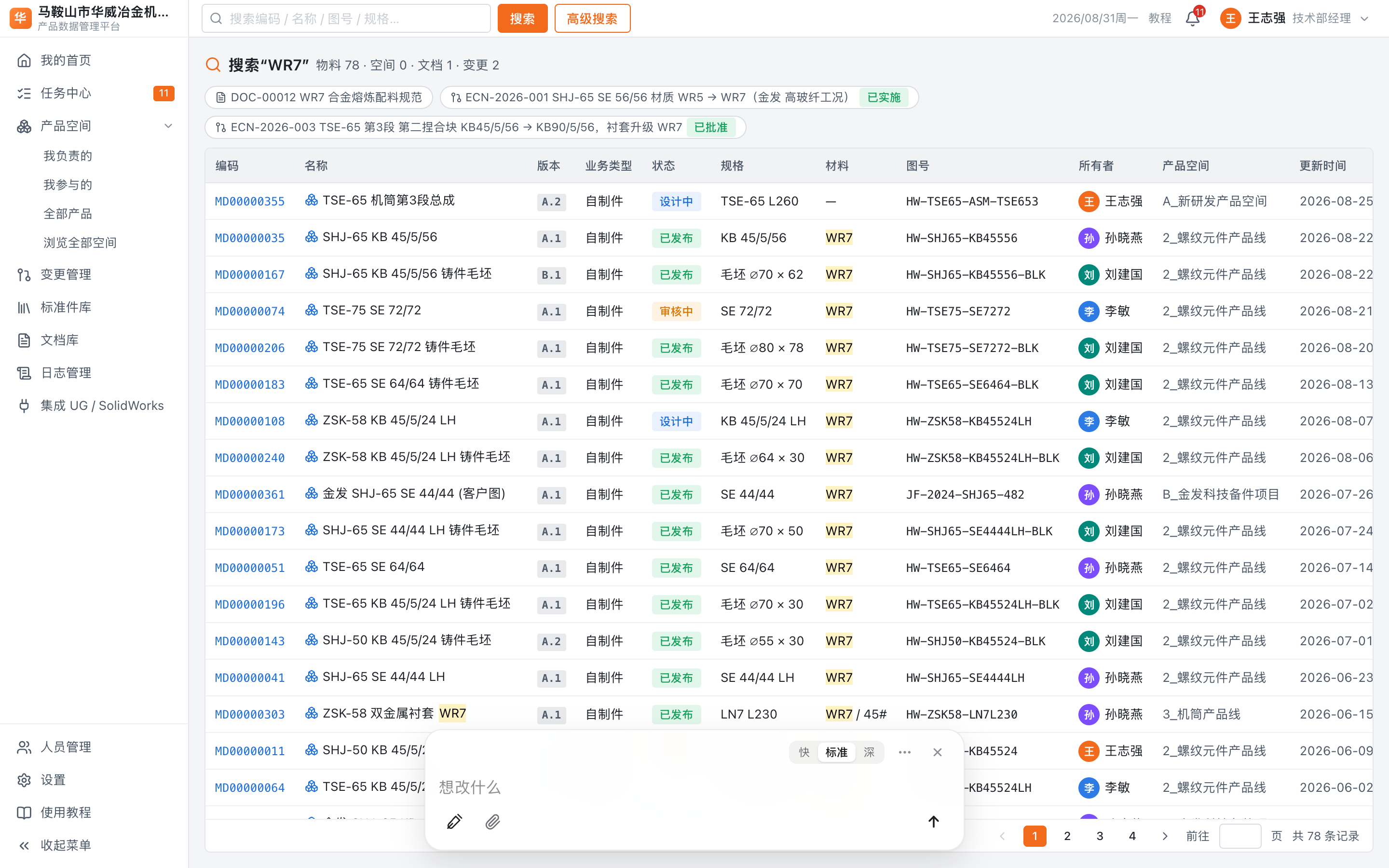1389x868 pixels.
Task: Open 我的首页 home icon
Action: point(24,60)
